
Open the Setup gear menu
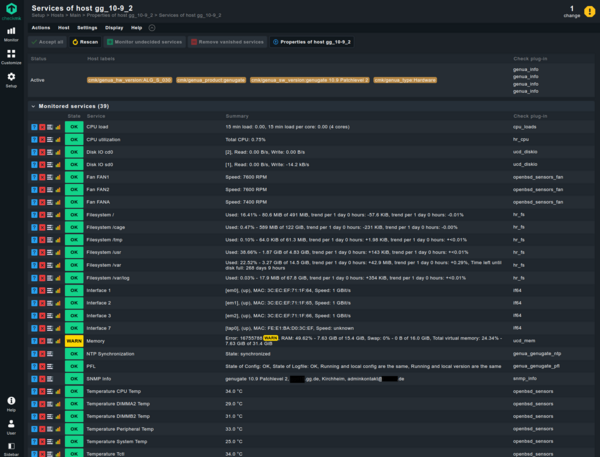point(11,79)
